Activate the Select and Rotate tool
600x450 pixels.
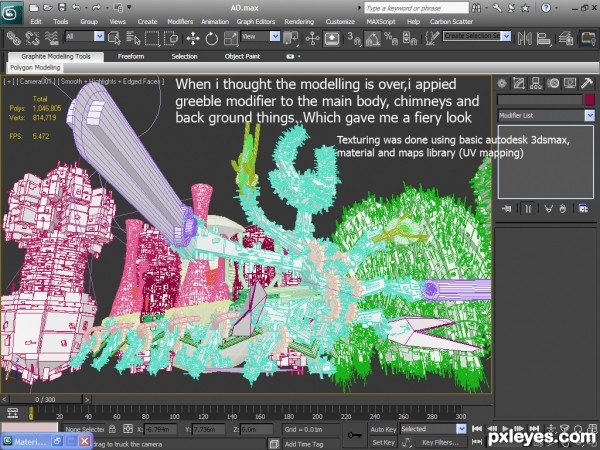coord(212,38)
